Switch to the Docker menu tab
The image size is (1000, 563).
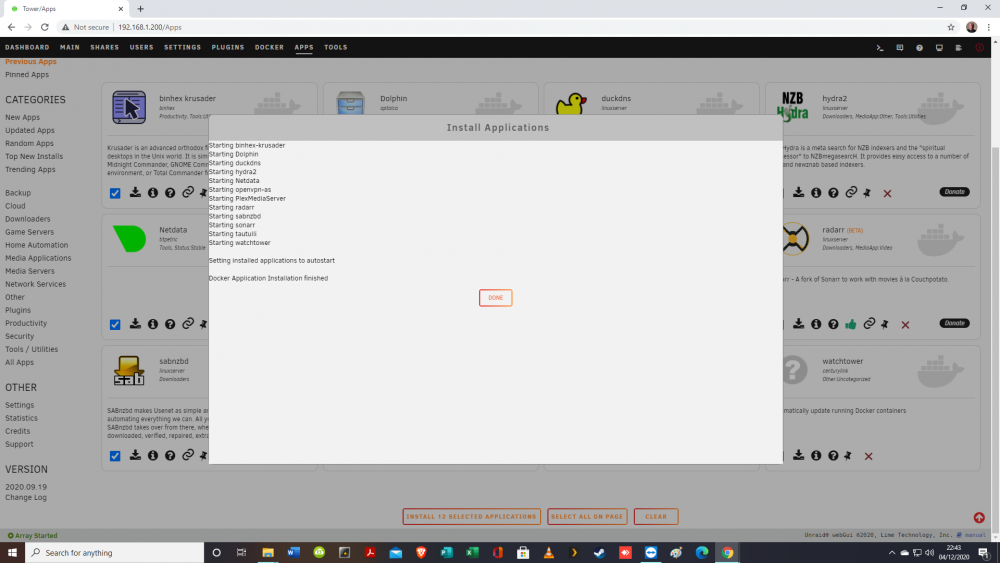tap(269, 47)
